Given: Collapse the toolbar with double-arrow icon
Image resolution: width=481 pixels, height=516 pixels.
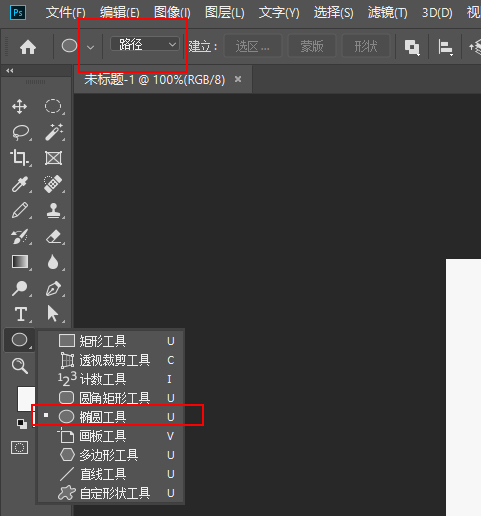Looking at the screenshot, I should [10, 71].
